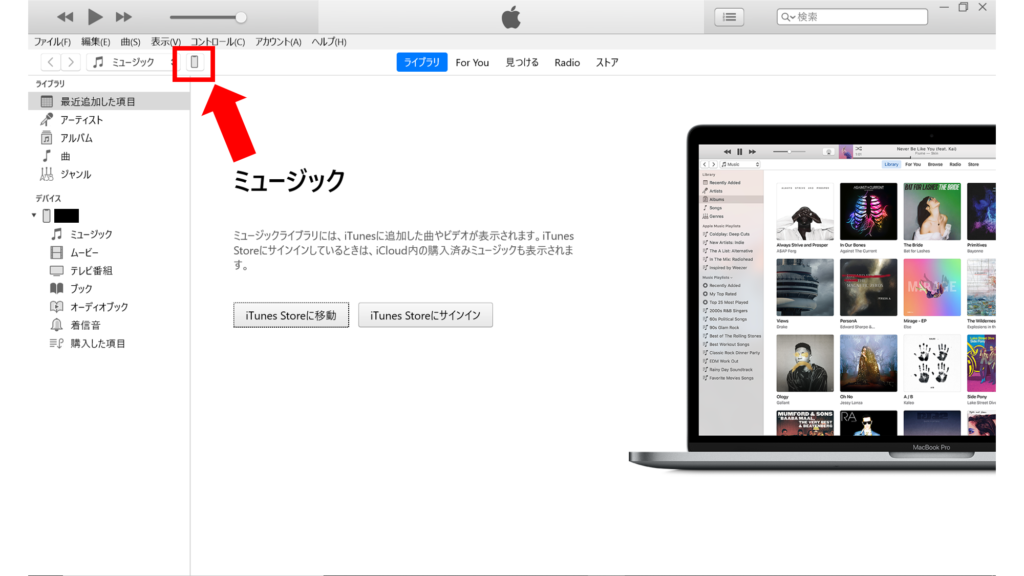Open the ヘルプ(H) menu
1024x576 pixels.
click(329, 42)
